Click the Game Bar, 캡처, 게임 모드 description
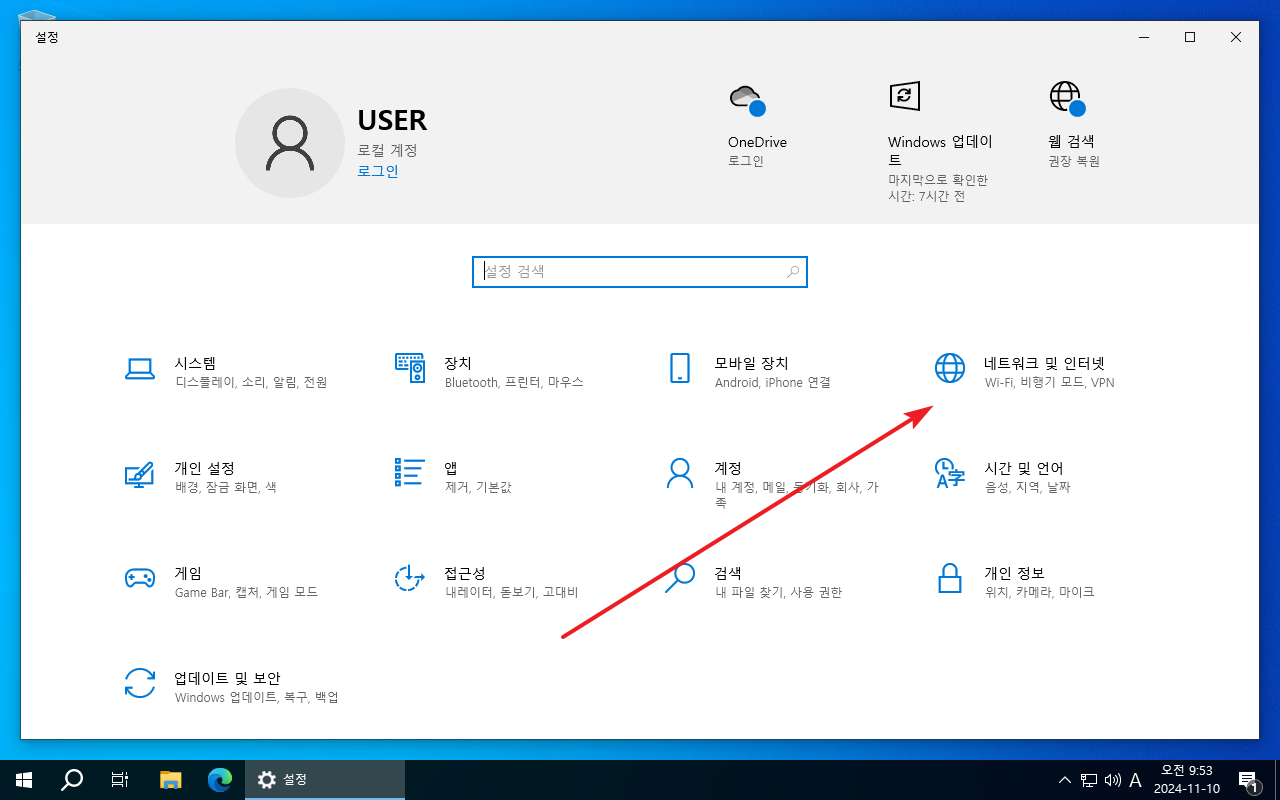 pyautogui.click(x=246, y=592)
